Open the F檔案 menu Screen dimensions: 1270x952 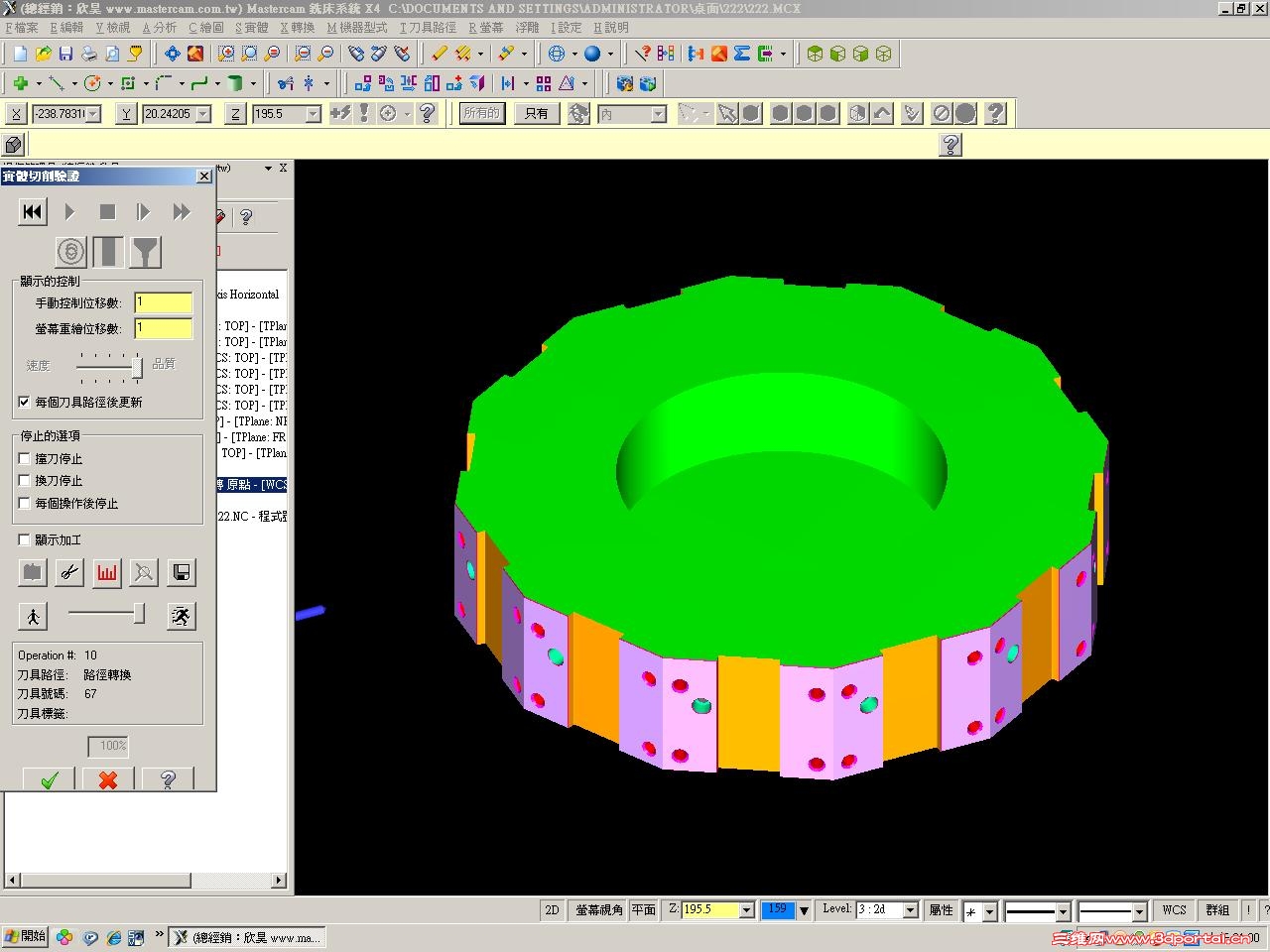(22, 28)
